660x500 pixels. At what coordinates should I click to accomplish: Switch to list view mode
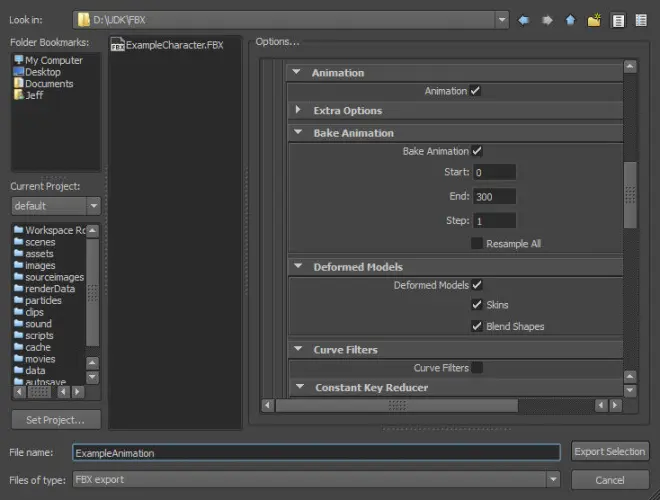point(618,20)
